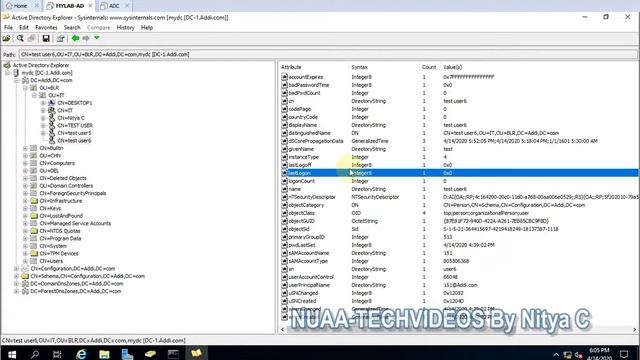
Task: Open history dropdown green down arrow
Action: point(97,38)
